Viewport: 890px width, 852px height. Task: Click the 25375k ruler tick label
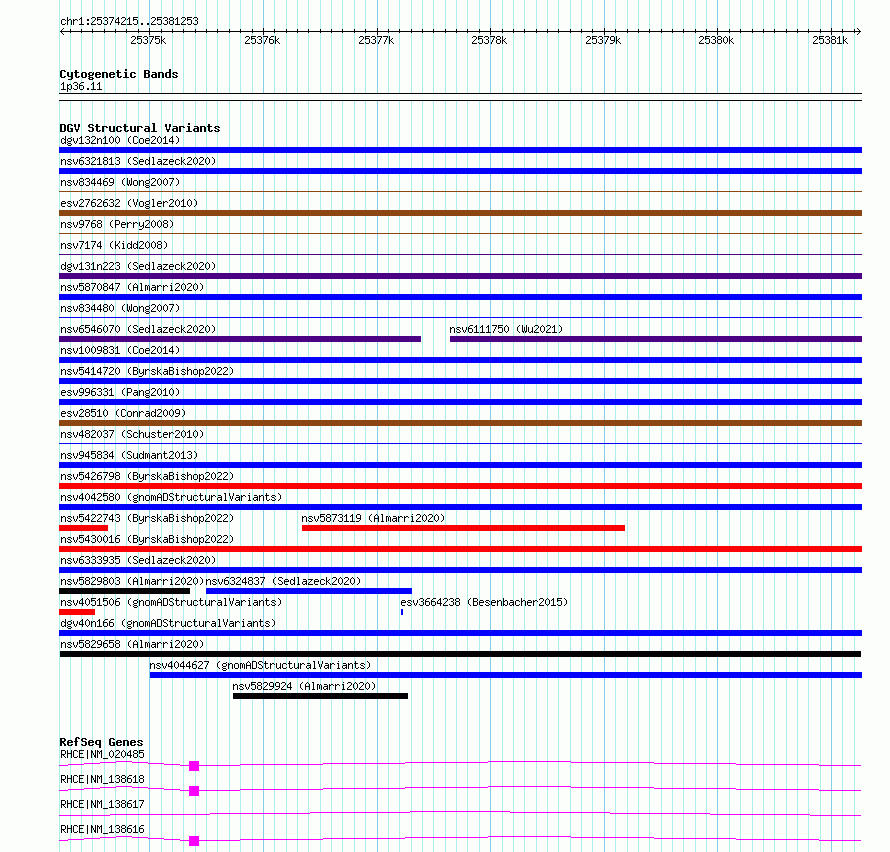tap(148, 40)
